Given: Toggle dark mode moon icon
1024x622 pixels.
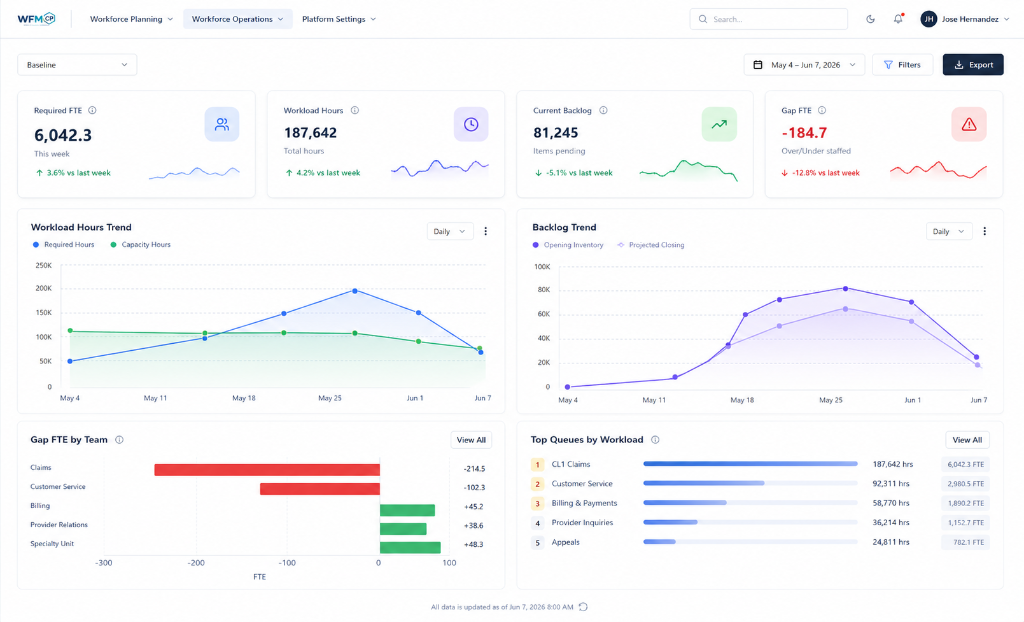Looking at the screenshot, I should tap(871, 19).
